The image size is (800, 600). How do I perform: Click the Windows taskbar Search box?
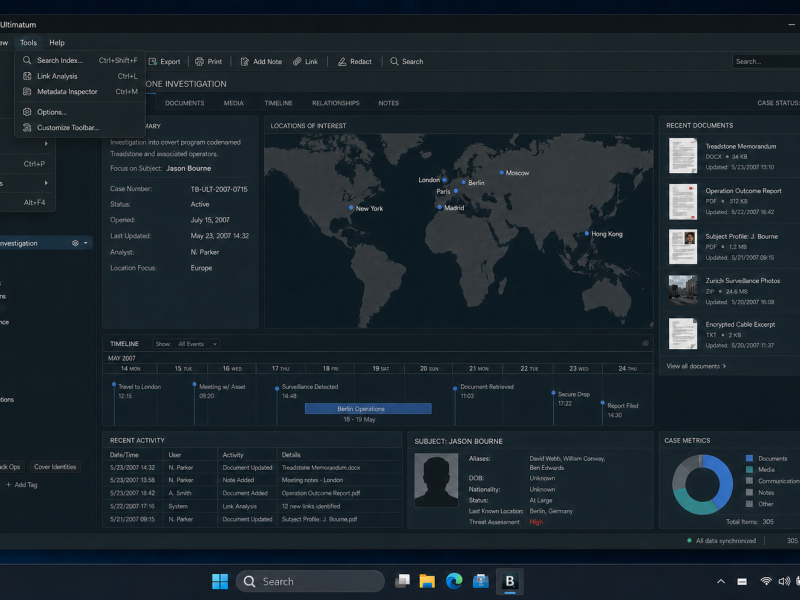tap(310, 581)
